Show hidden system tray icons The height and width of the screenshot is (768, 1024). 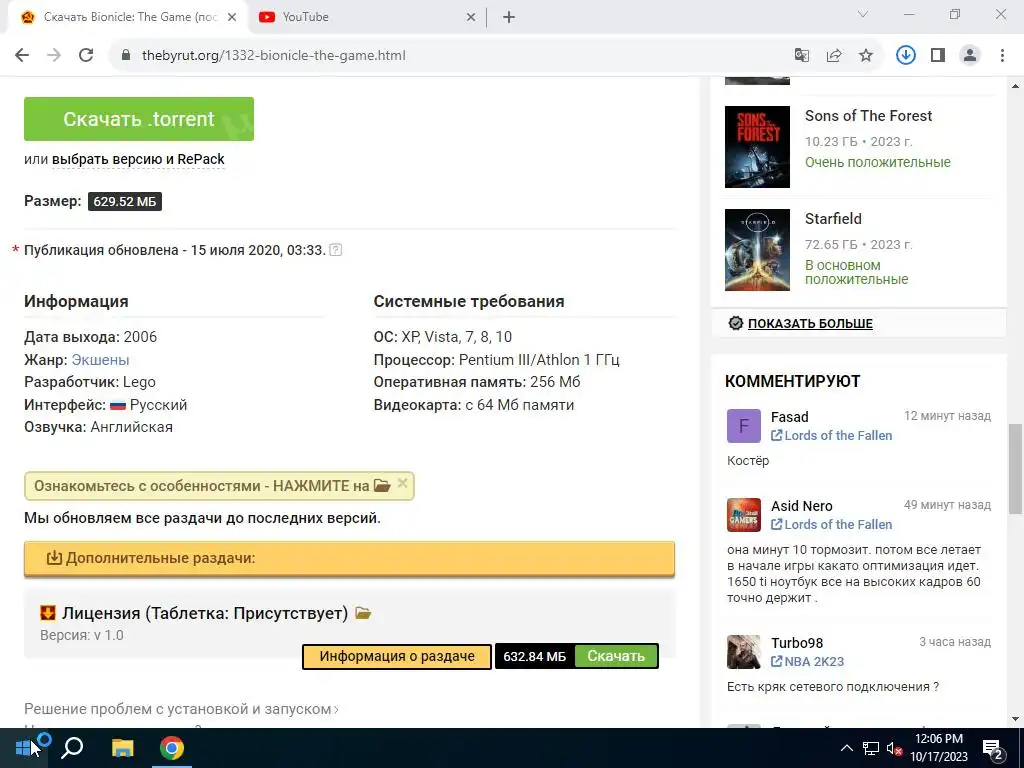[x=846, y=748]
